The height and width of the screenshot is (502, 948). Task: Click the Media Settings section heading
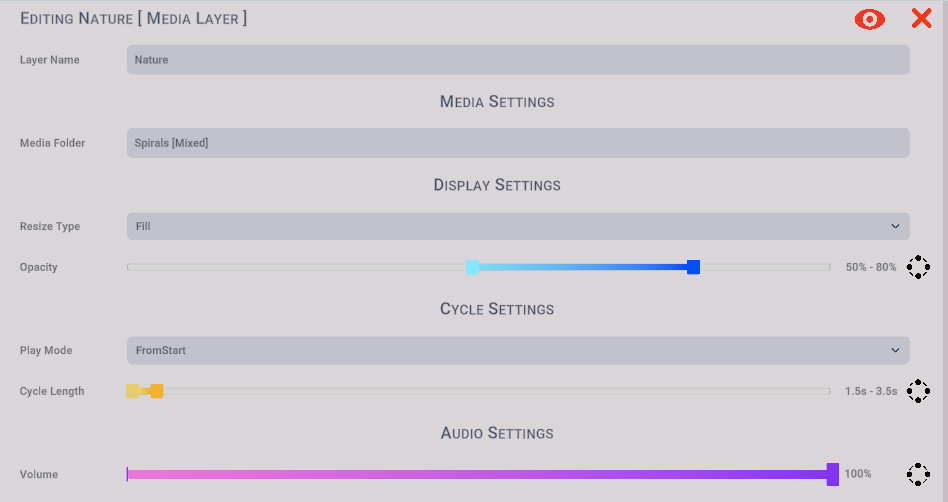(x=497, y=102)
